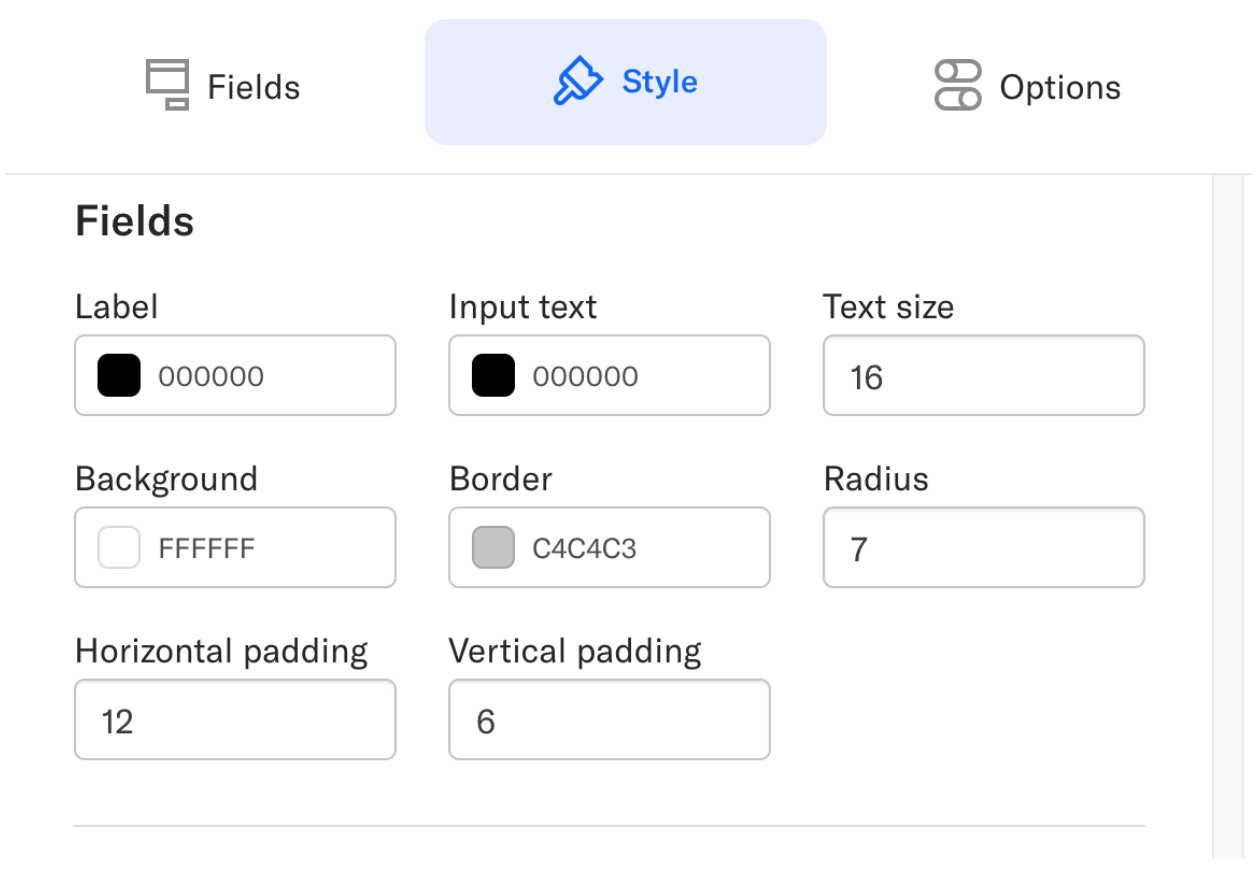The image size is (1260, 876).
Task: Open the Input text color swatch
Action: pyautogui.click(x=493, y=376)
